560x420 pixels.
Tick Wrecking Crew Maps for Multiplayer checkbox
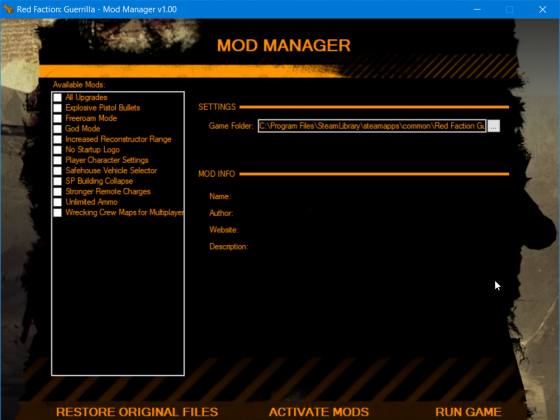pos(58,212)
